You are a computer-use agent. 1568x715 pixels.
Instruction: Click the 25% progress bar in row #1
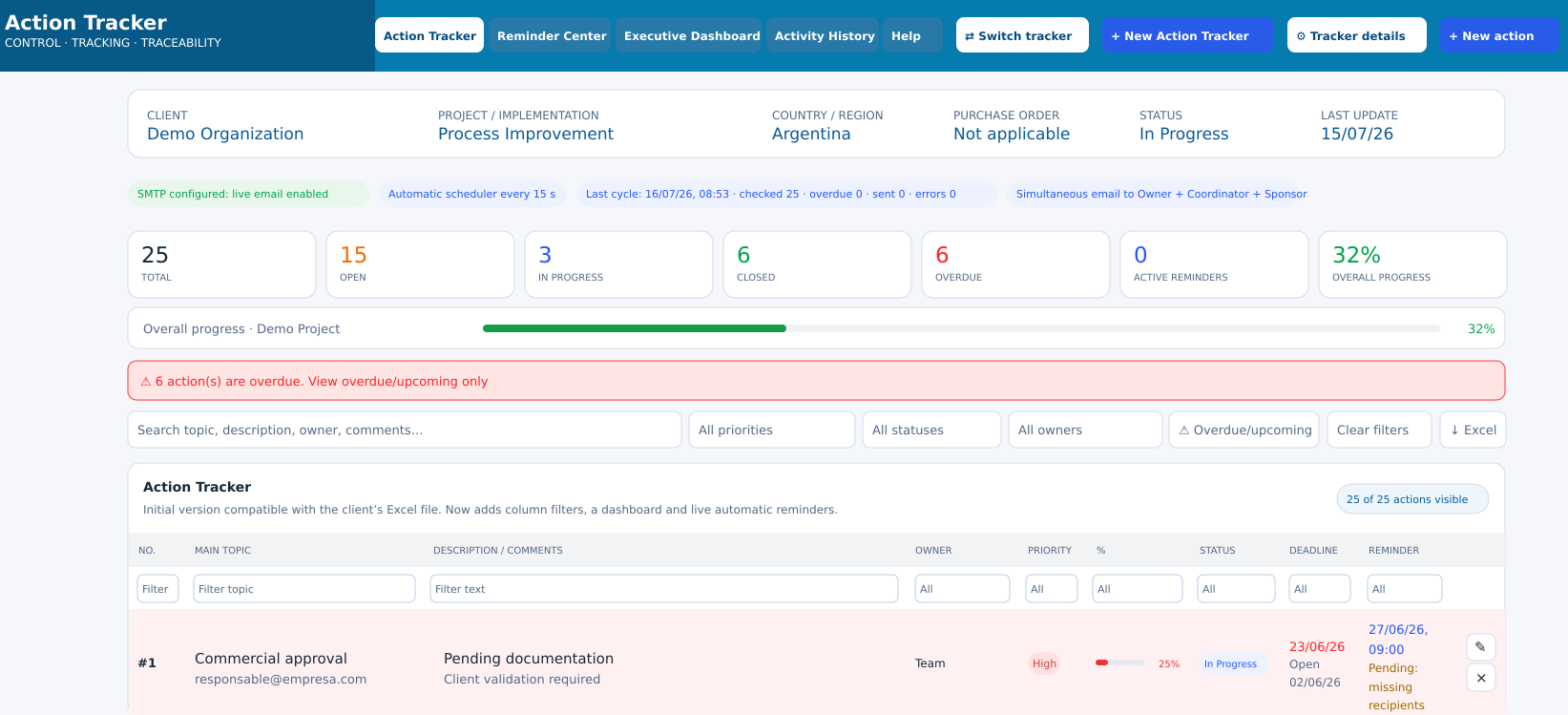point(1119,662)
